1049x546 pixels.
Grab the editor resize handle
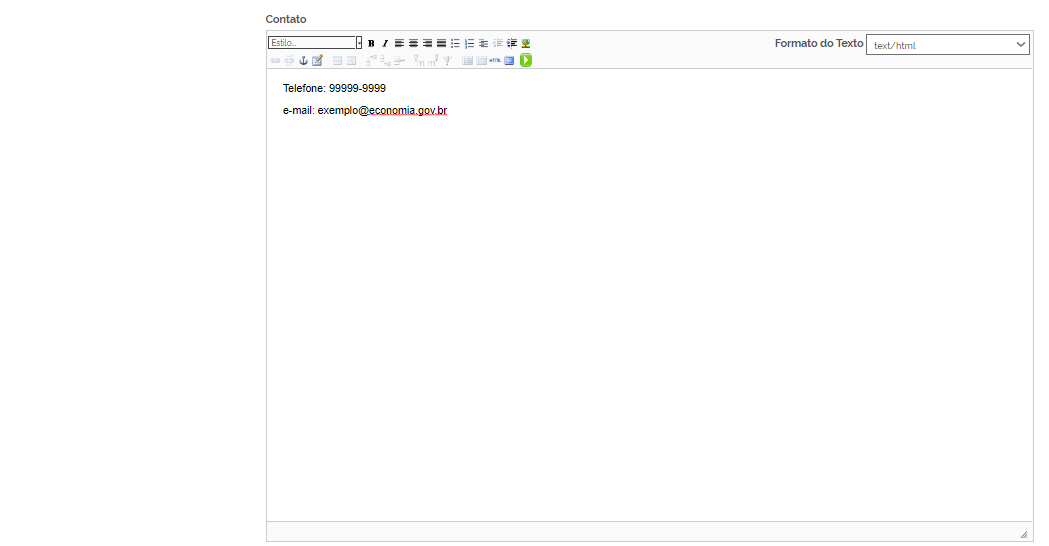coord(1023,535)
